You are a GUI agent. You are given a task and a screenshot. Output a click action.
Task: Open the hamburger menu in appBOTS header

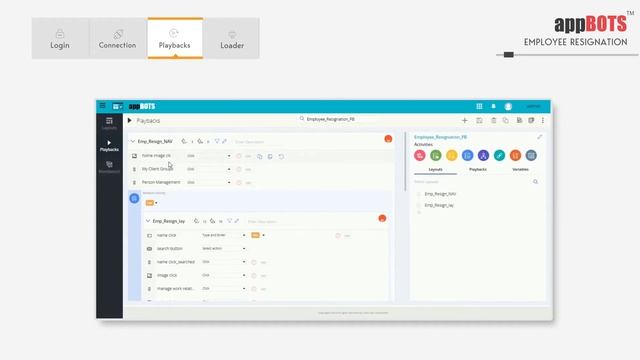(102, 106)
